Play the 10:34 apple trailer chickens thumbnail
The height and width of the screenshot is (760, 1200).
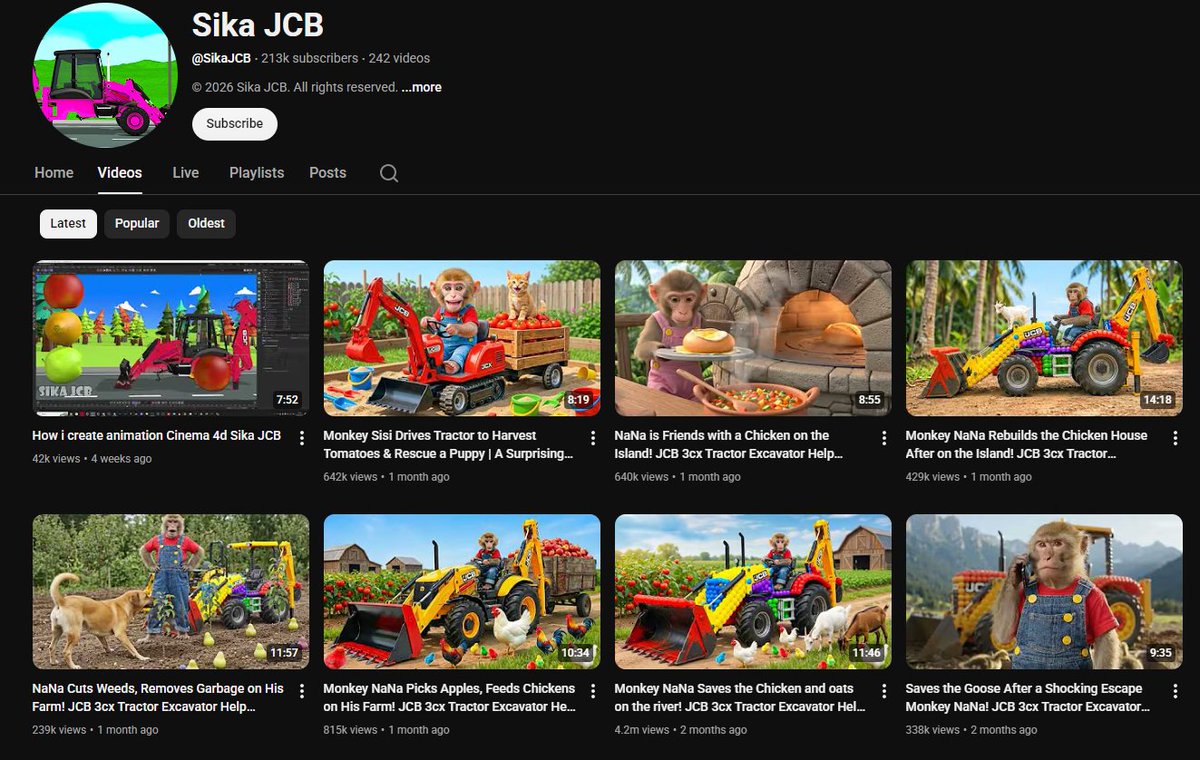tap(462, 592)
